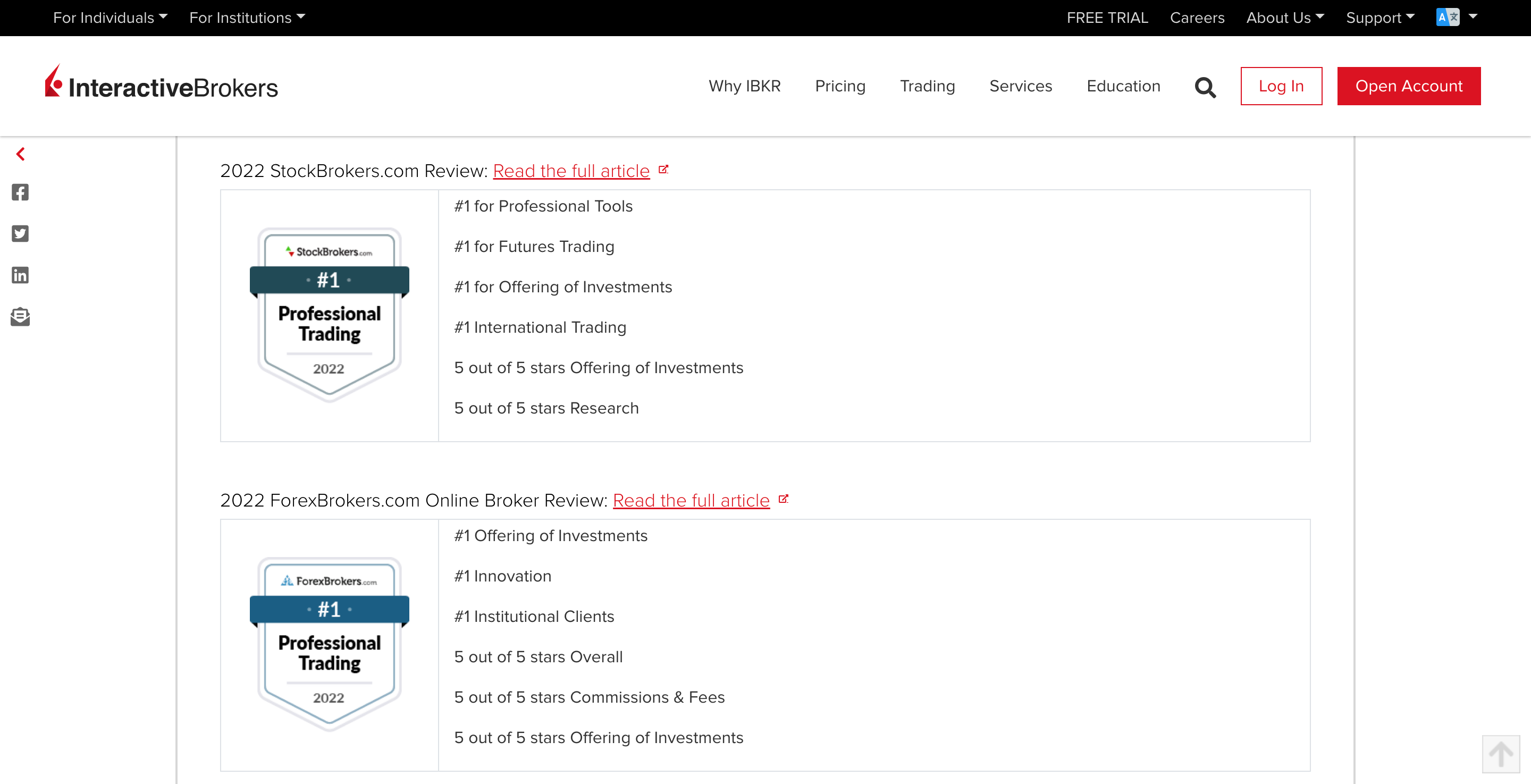
Task: Select Education navigation item
Action: point(1123,86)
